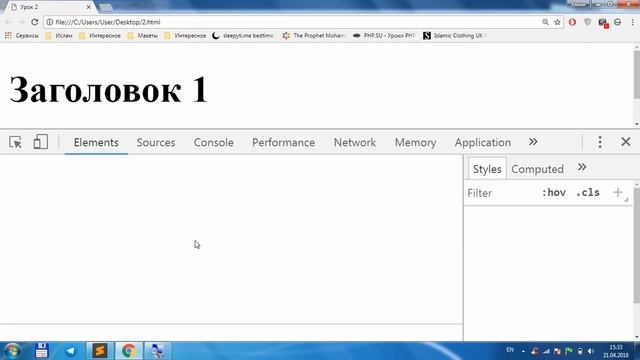Open the Ислам bookmarks folder
This screenshot has height=360, width=640.
[59, 36]
